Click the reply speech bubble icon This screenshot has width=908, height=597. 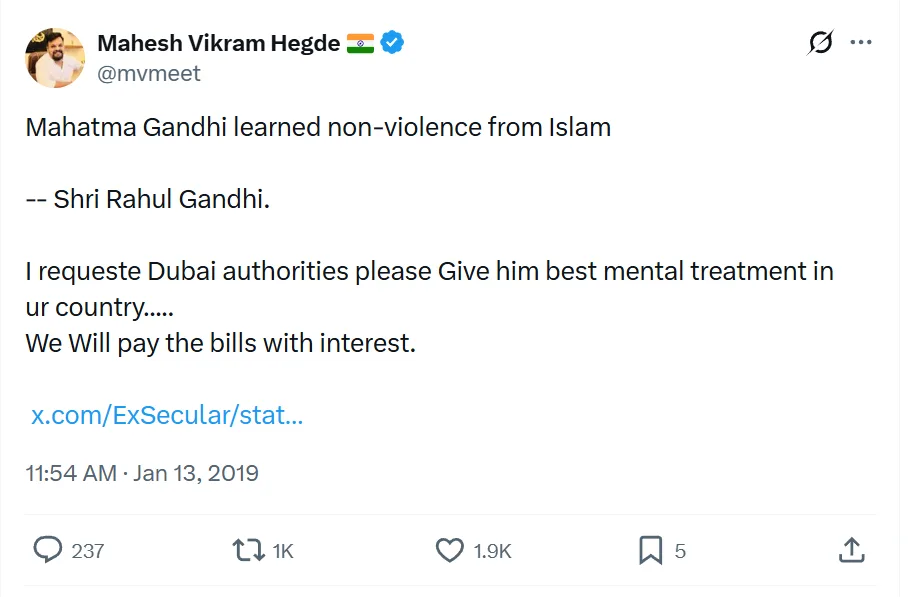click(48, 550)
